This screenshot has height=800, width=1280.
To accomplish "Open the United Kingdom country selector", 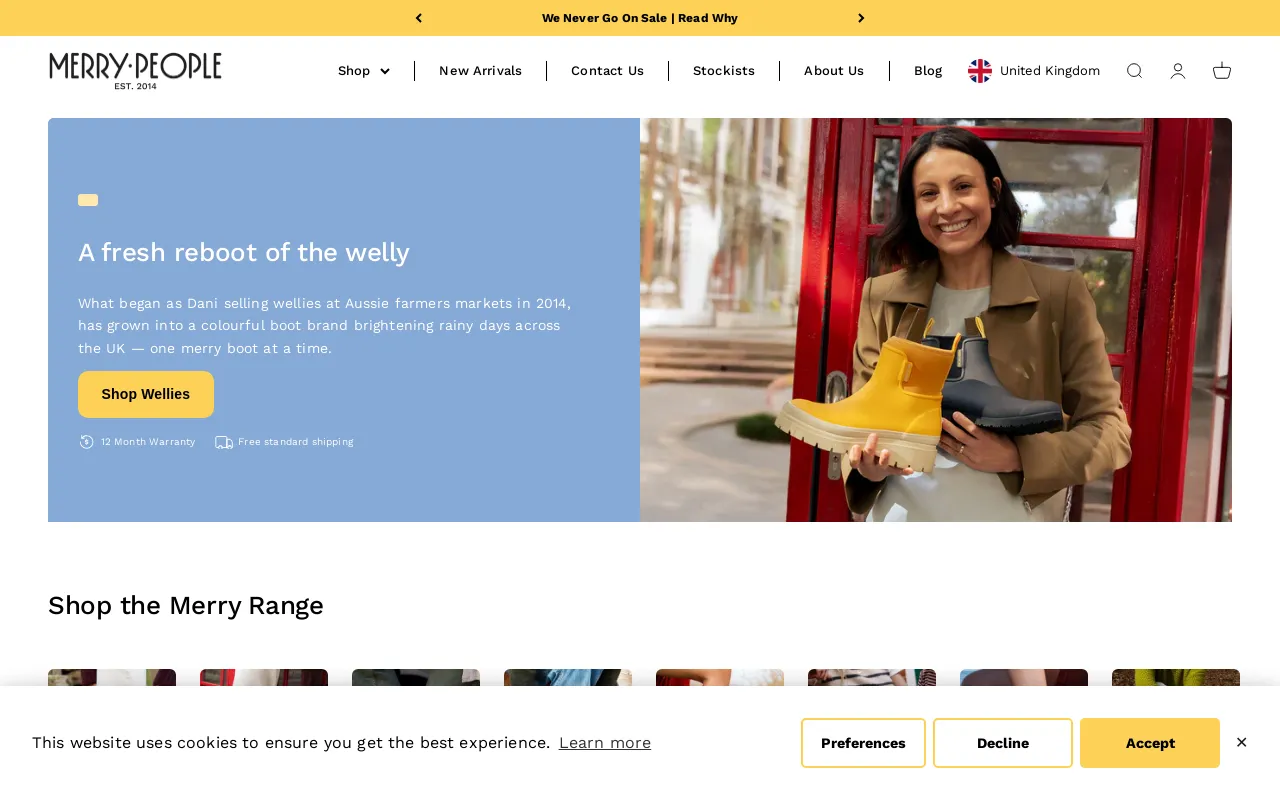I will coord(1034,71).
